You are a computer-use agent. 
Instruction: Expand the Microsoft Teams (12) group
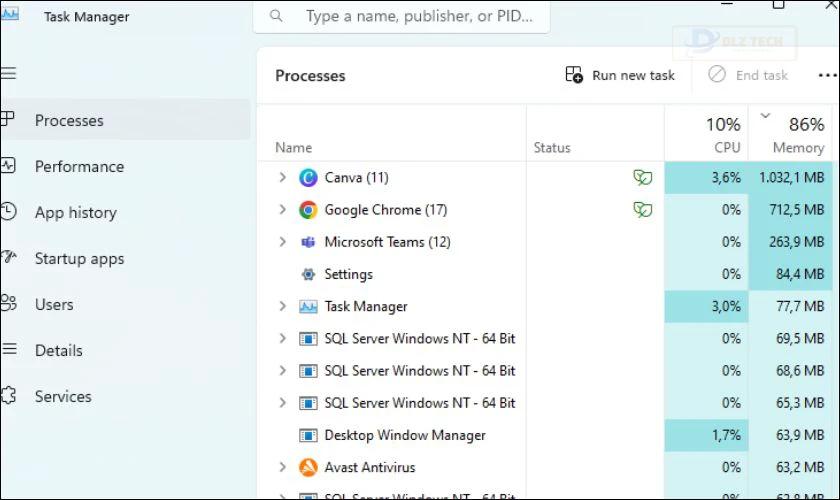click(282, 242)
